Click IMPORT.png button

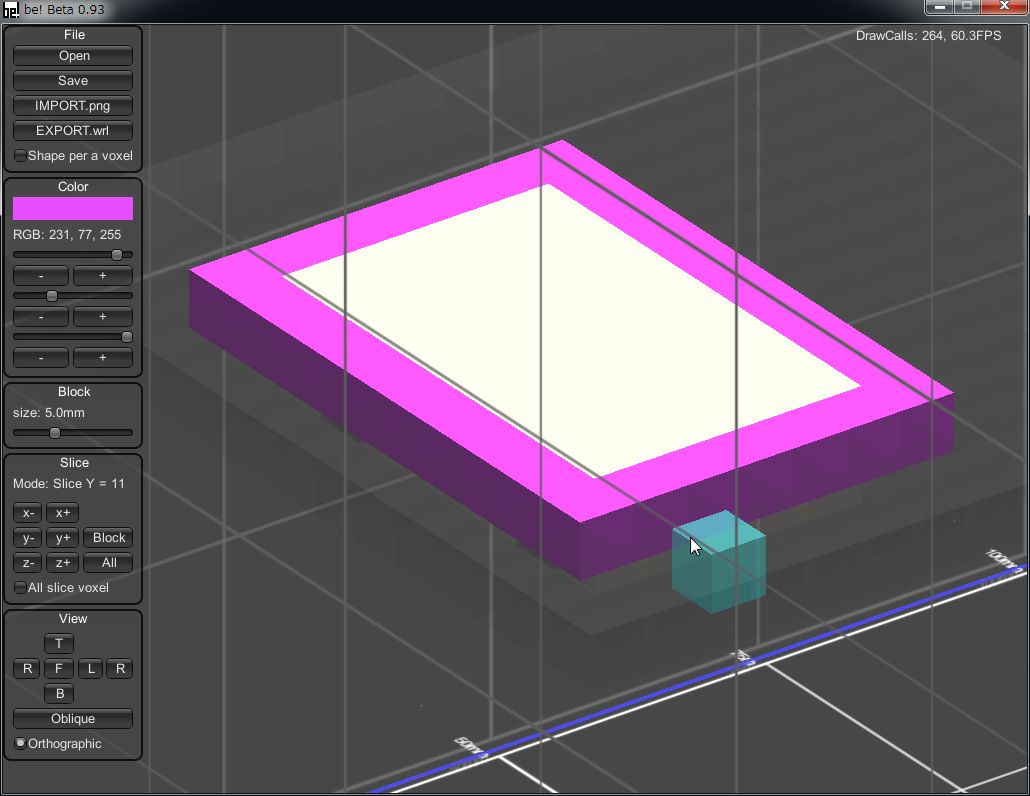coord(73,106)
